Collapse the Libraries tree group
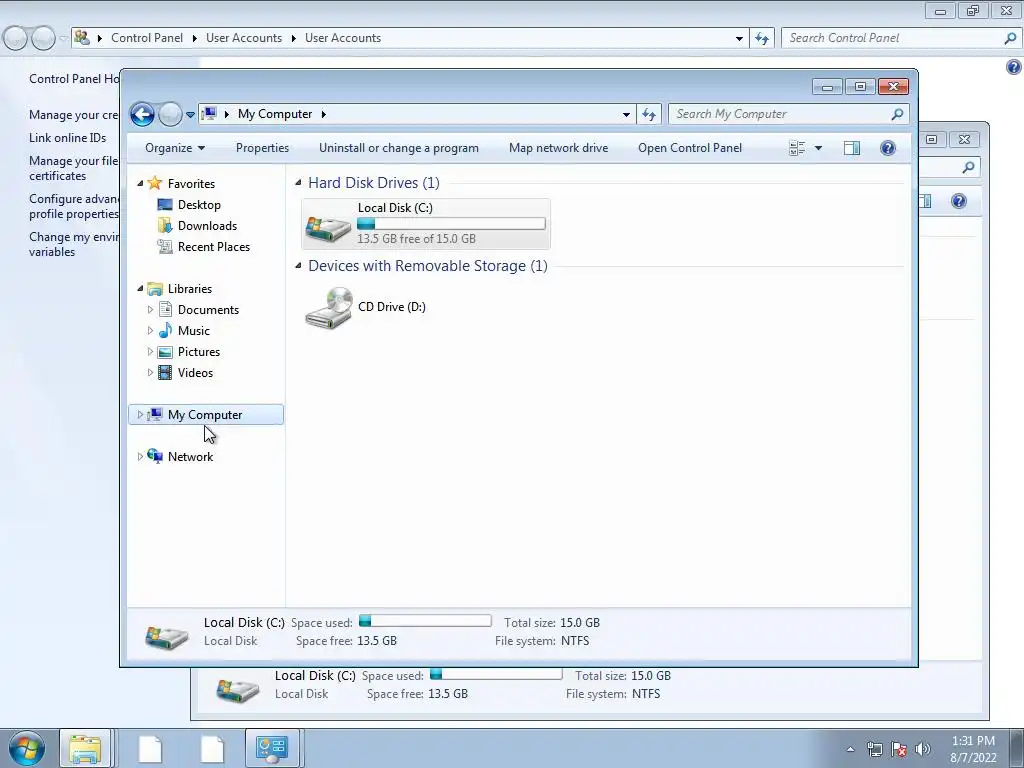 (x=140, y=289)
